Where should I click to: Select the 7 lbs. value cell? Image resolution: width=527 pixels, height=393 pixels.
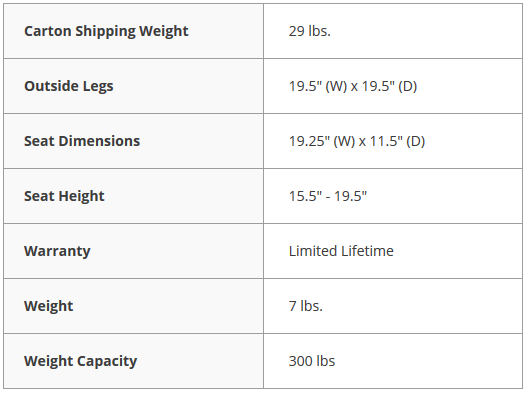click(x=393, y=306)
